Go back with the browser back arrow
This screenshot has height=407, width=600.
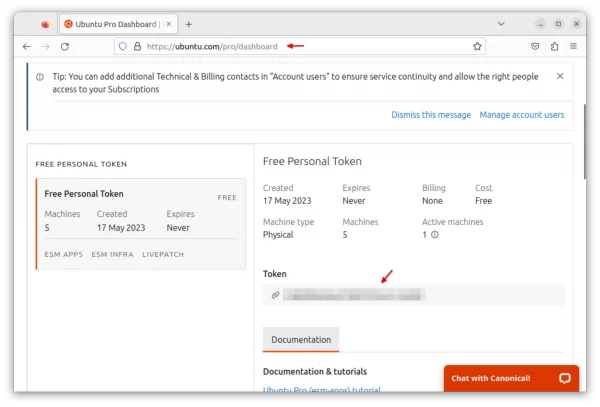(26, 47)
